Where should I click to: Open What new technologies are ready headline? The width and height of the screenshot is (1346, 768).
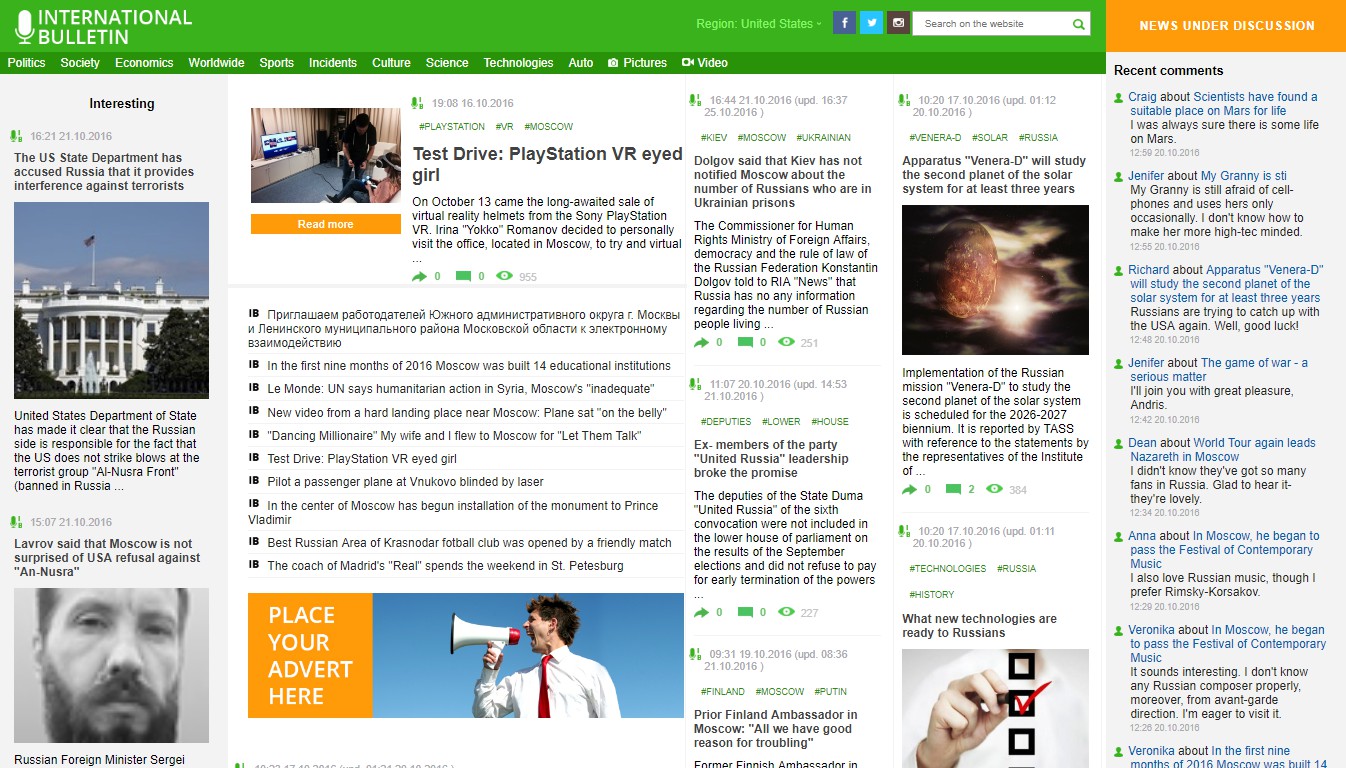coord(980,626)
